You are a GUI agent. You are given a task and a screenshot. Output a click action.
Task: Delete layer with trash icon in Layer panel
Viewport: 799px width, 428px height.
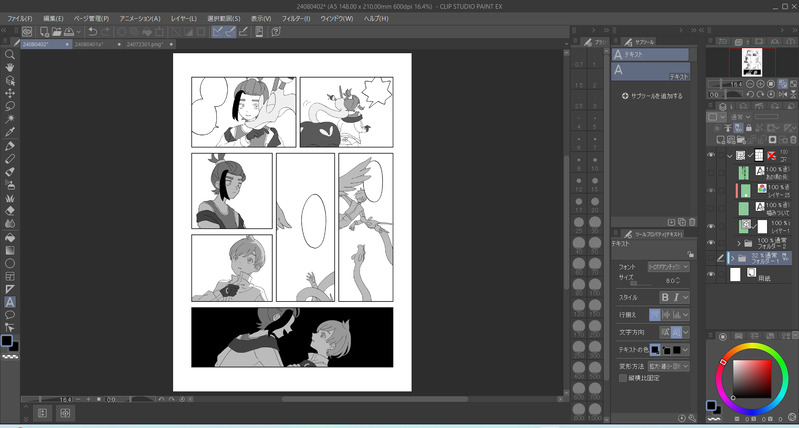coord(792,139)
